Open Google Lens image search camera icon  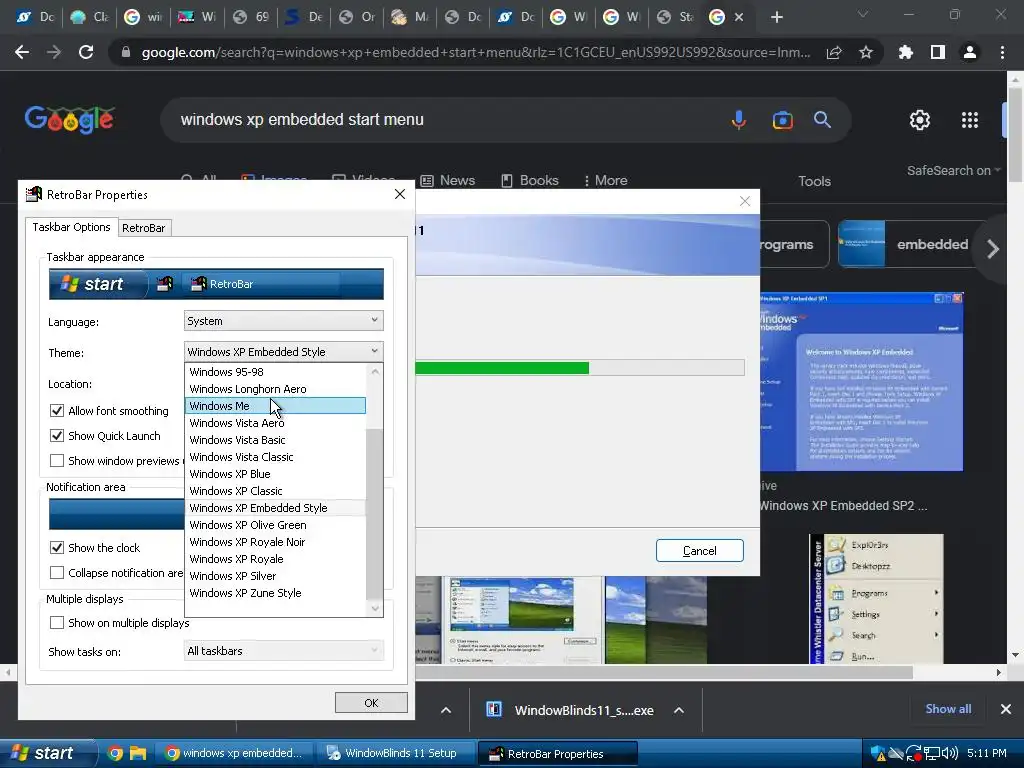pos(782,120)
